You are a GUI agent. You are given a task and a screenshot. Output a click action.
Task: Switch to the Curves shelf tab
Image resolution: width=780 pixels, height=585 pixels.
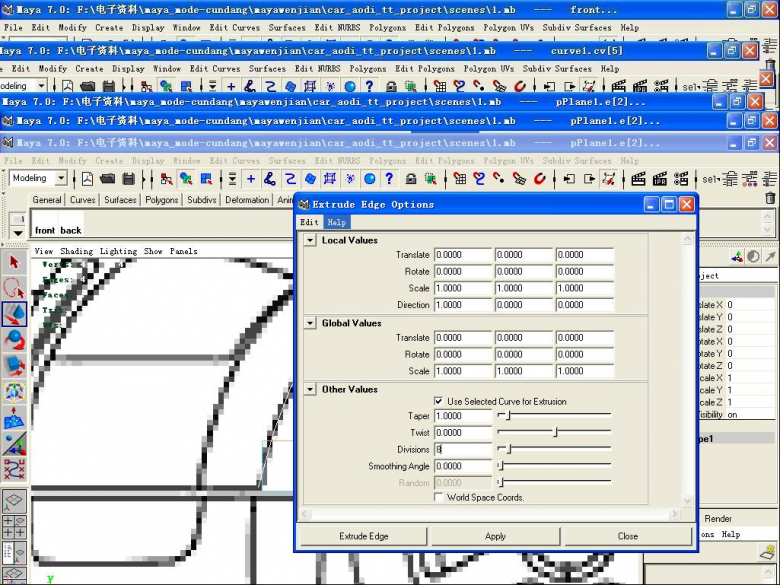[x=83, y=200]
